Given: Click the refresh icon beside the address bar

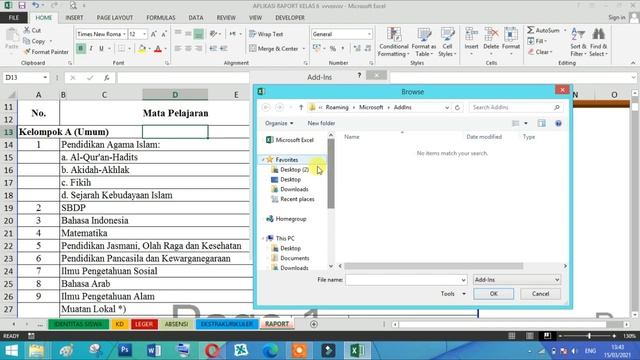Looking at the screenshot, I should coord(457,107).
